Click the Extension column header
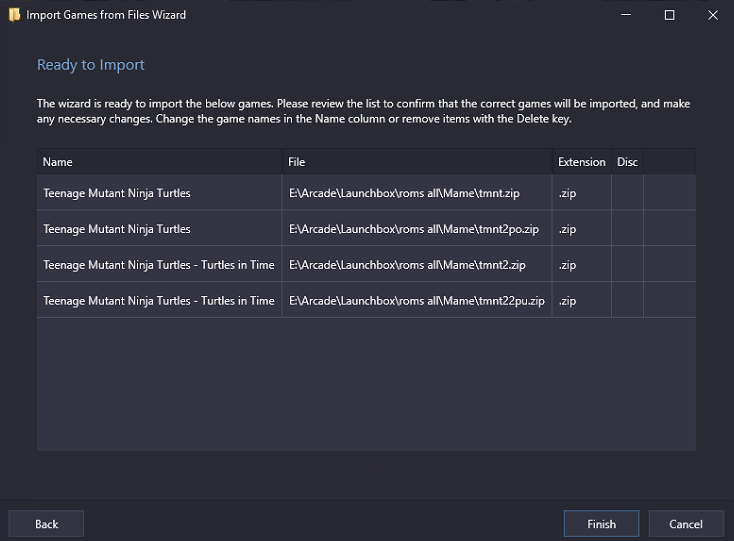The image size is (734, 541). click(x=582, y=162)
